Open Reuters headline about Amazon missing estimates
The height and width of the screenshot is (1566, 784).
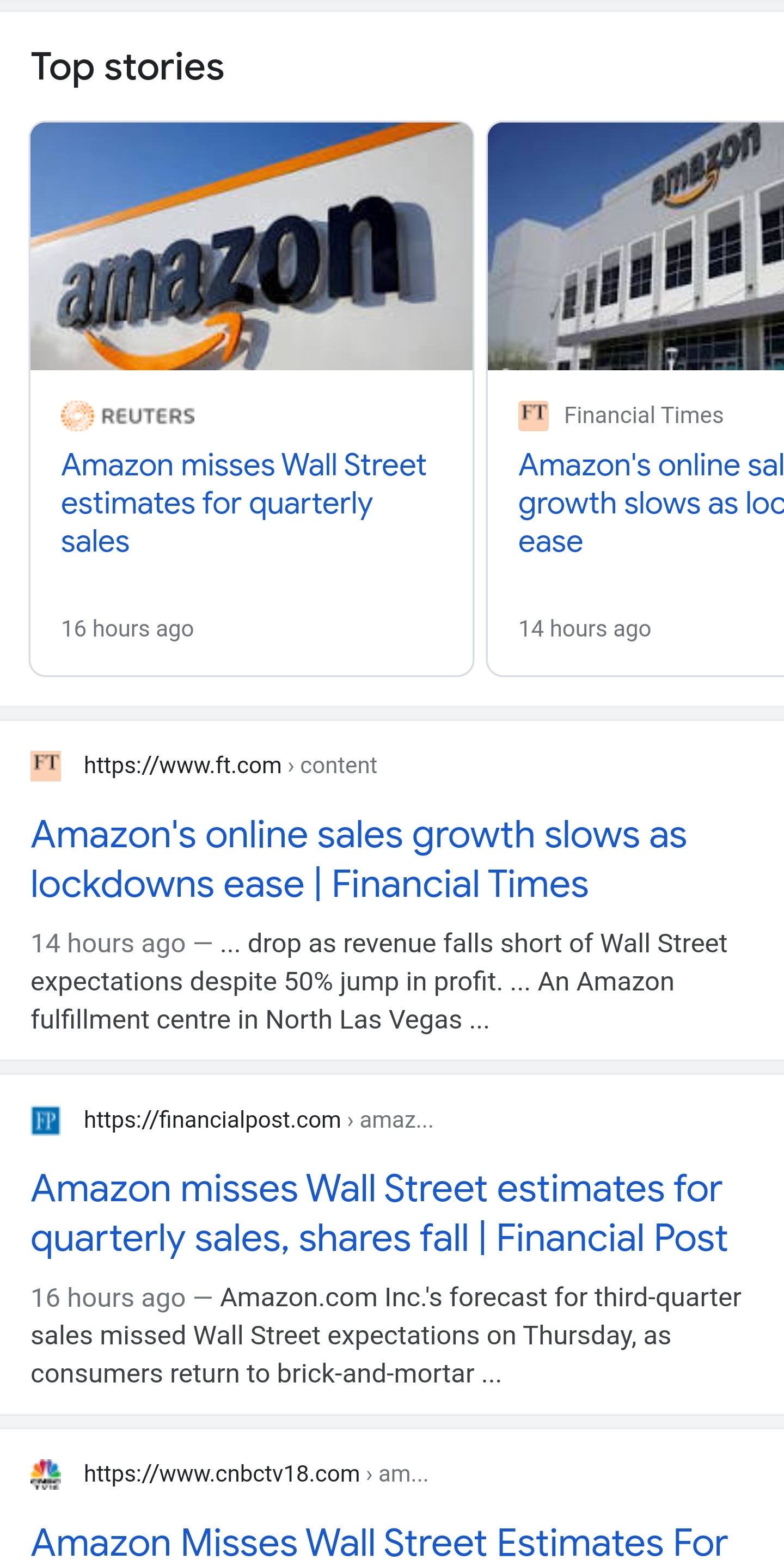(x=243, y=503)
